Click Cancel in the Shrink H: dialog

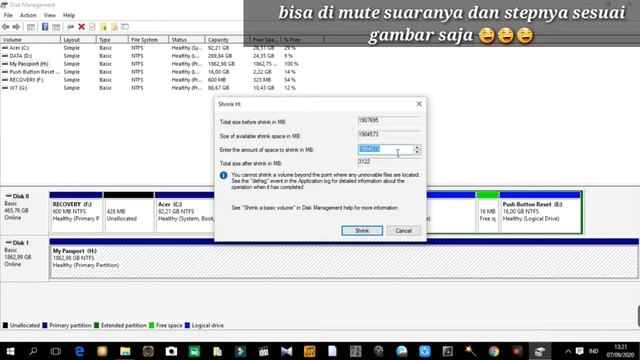coord(403,231)
